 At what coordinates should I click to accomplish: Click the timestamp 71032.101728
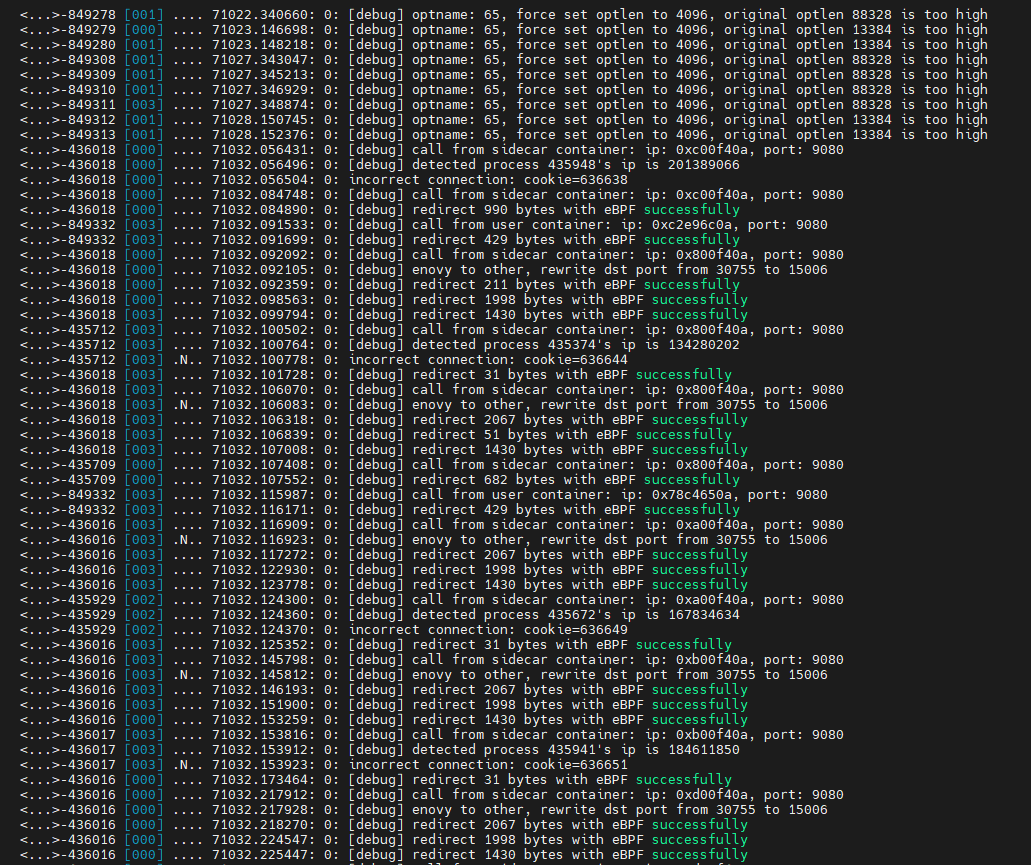[260, 375]
